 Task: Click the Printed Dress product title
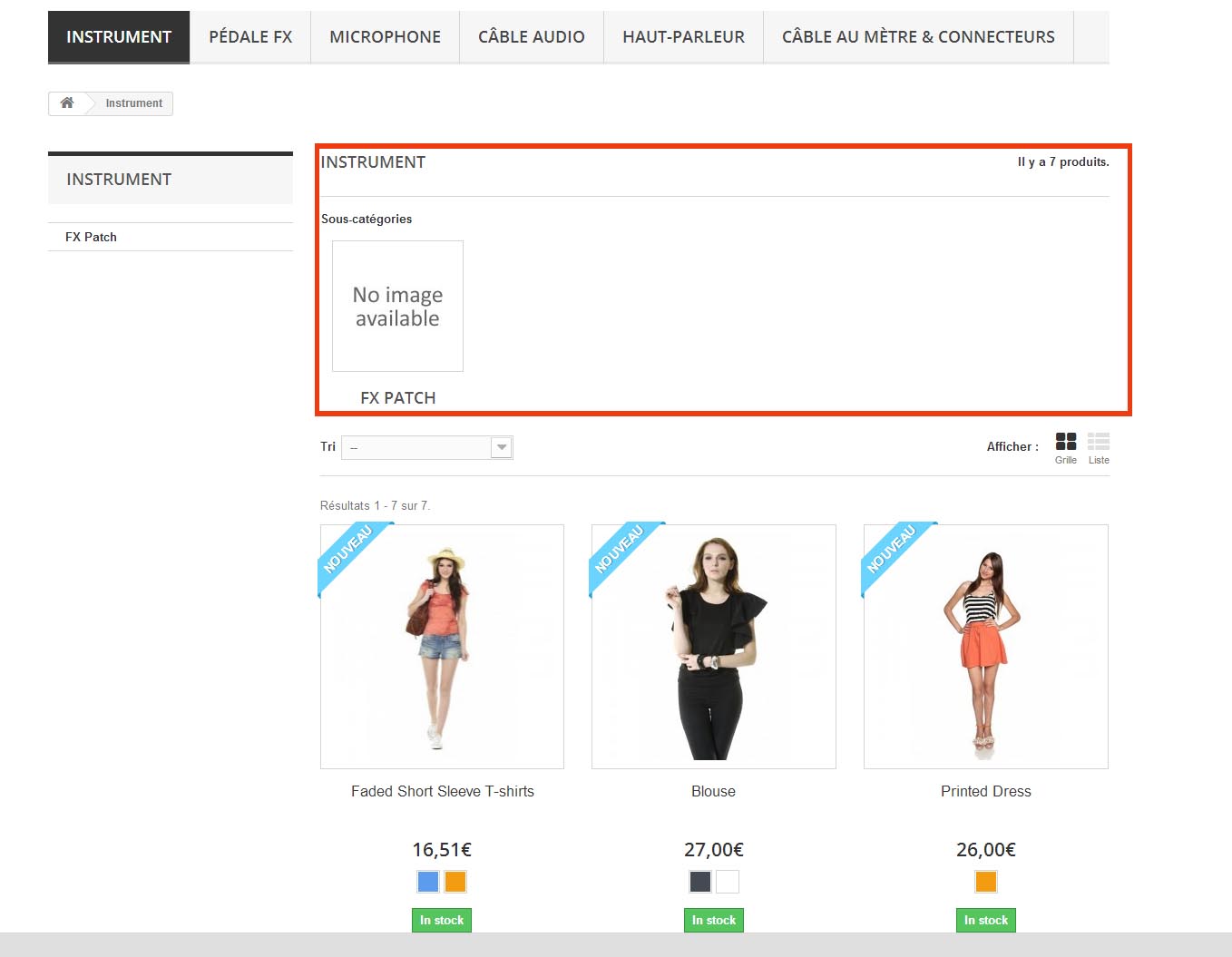click(x=986, y=791)
